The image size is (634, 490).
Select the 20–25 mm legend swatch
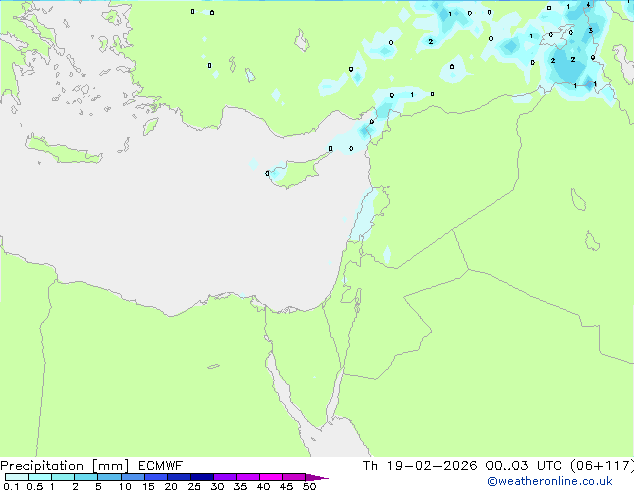[178, 477]
